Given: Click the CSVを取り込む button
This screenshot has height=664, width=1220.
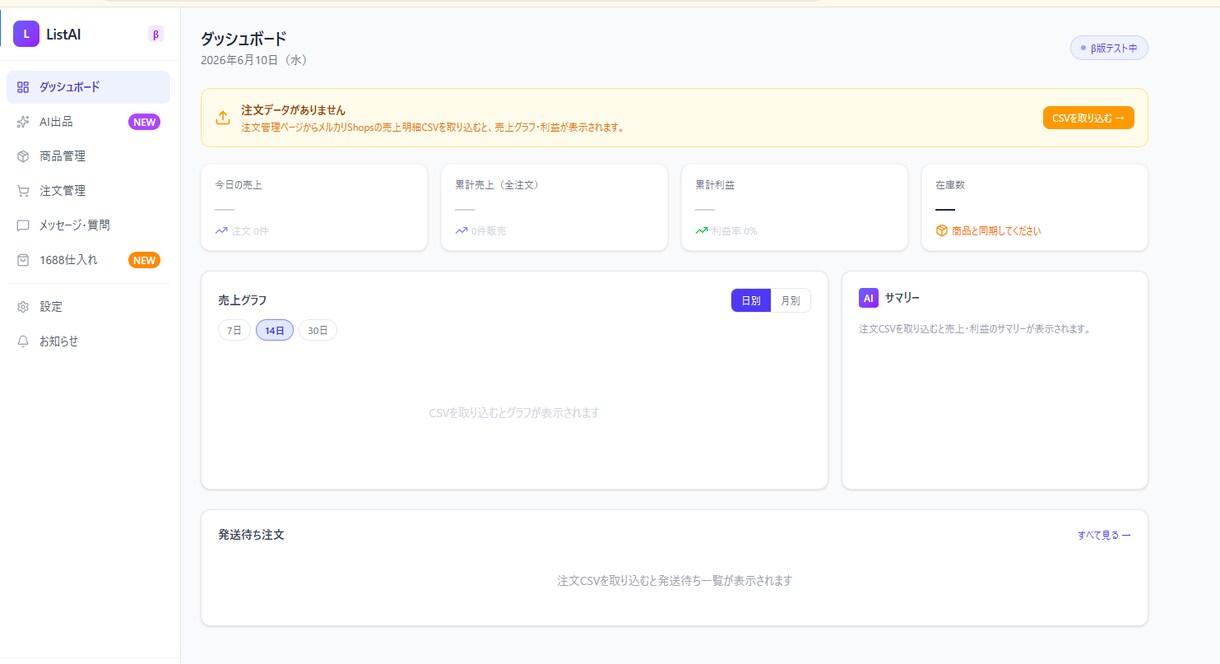Looking at the screenshot, I should pos(1088,118).
